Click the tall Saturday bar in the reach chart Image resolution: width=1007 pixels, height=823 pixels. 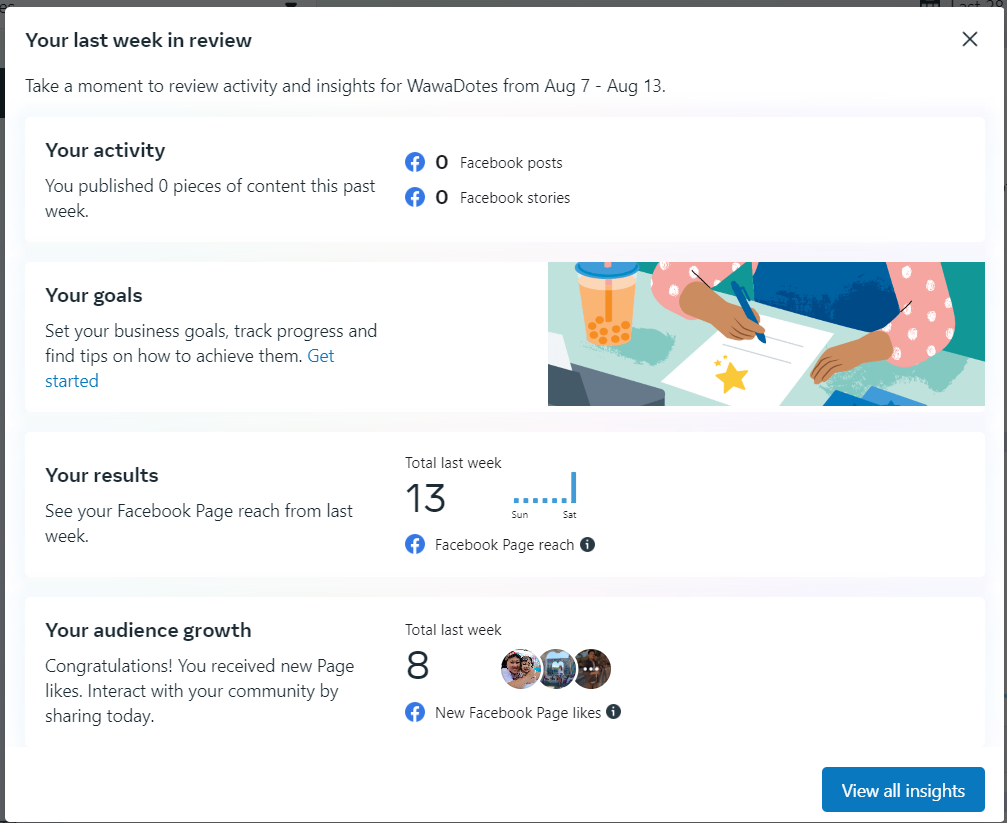click(573, 487)
